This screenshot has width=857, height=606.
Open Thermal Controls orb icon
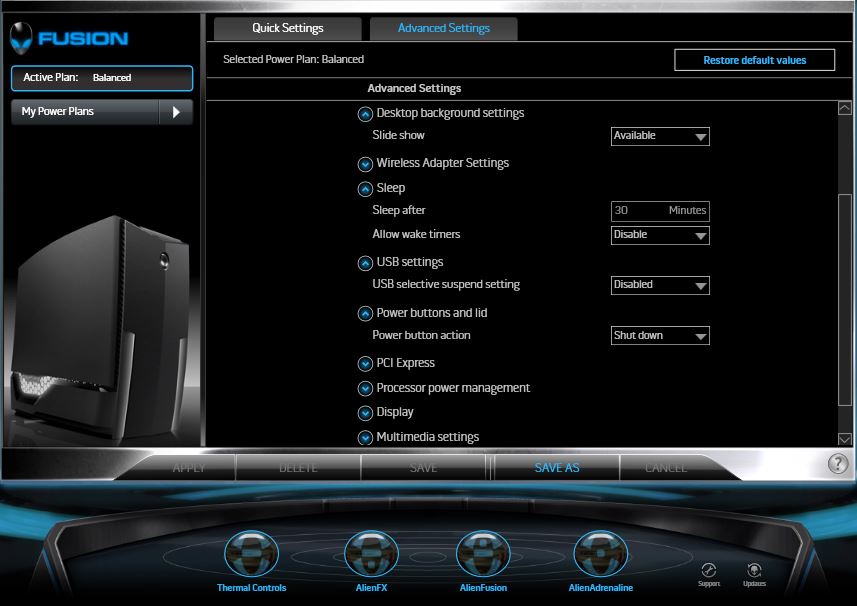251,554
